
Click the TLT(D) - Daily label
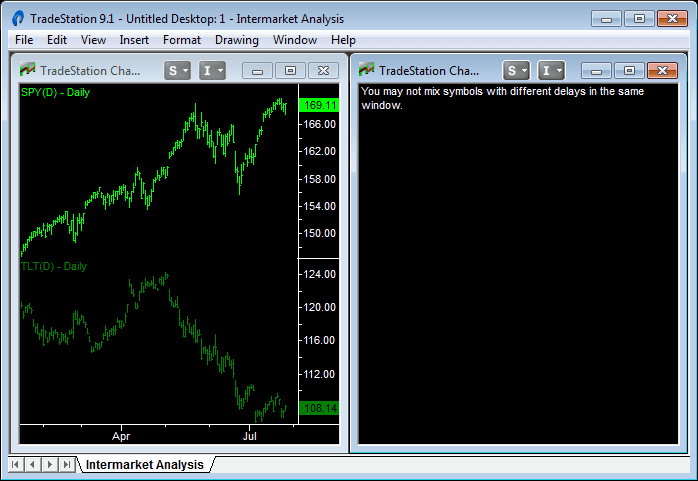pyautogui.click(x=54, y=267)
